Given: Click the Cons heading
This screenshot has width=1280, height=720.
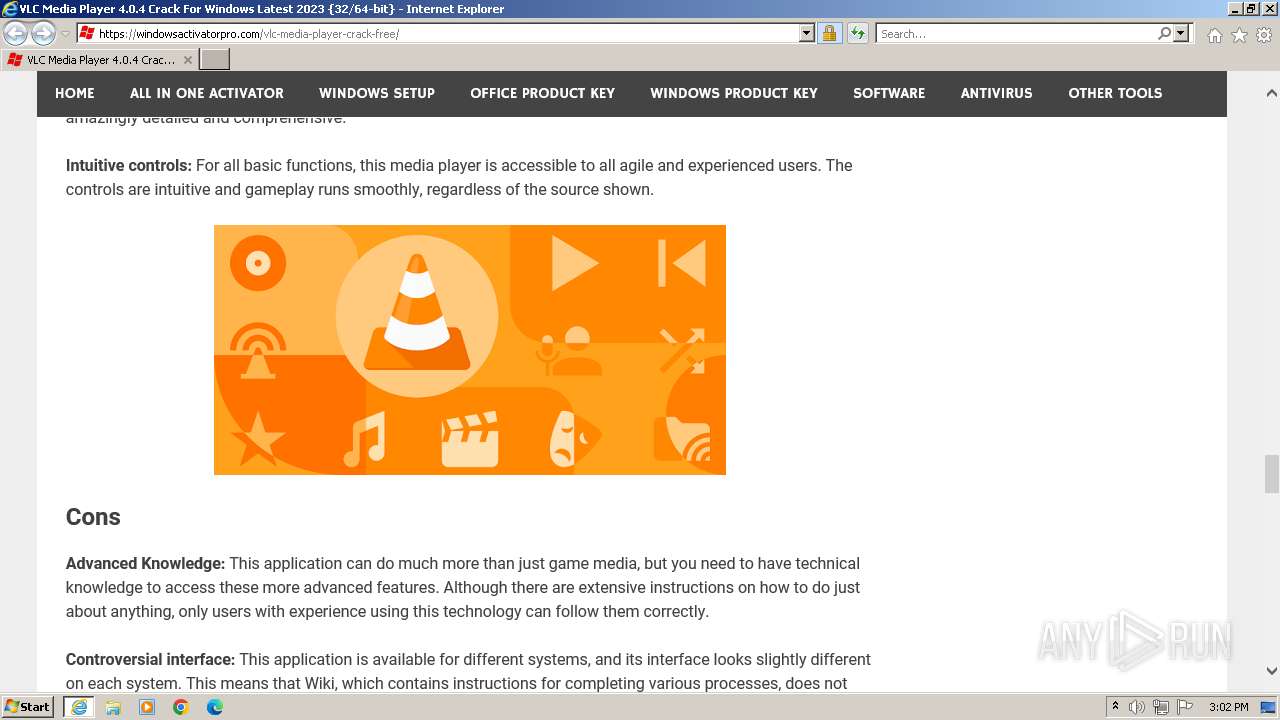Looking at the screenshot, I should pos(93,517).
